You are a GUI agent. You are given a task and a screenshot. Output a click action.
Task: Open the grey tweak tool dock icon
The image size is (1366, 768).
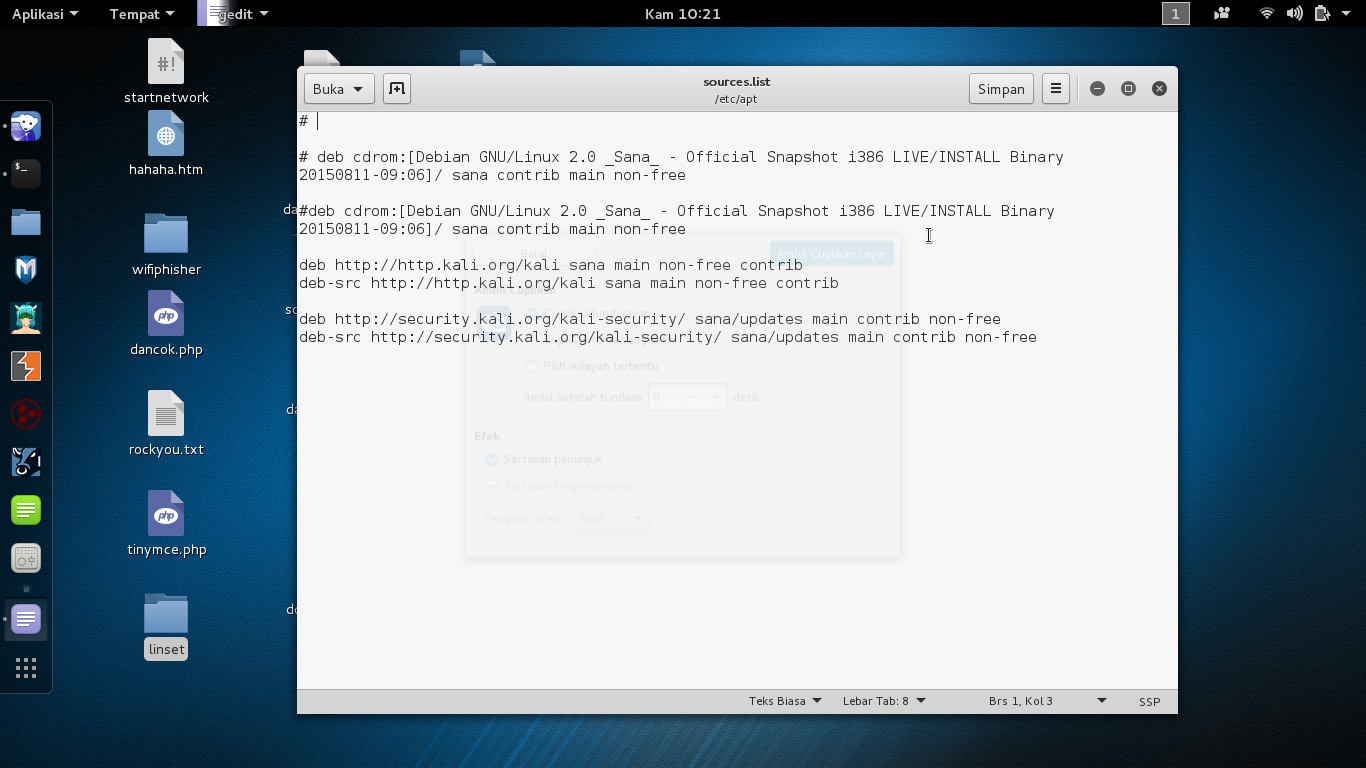pos(26,558)
